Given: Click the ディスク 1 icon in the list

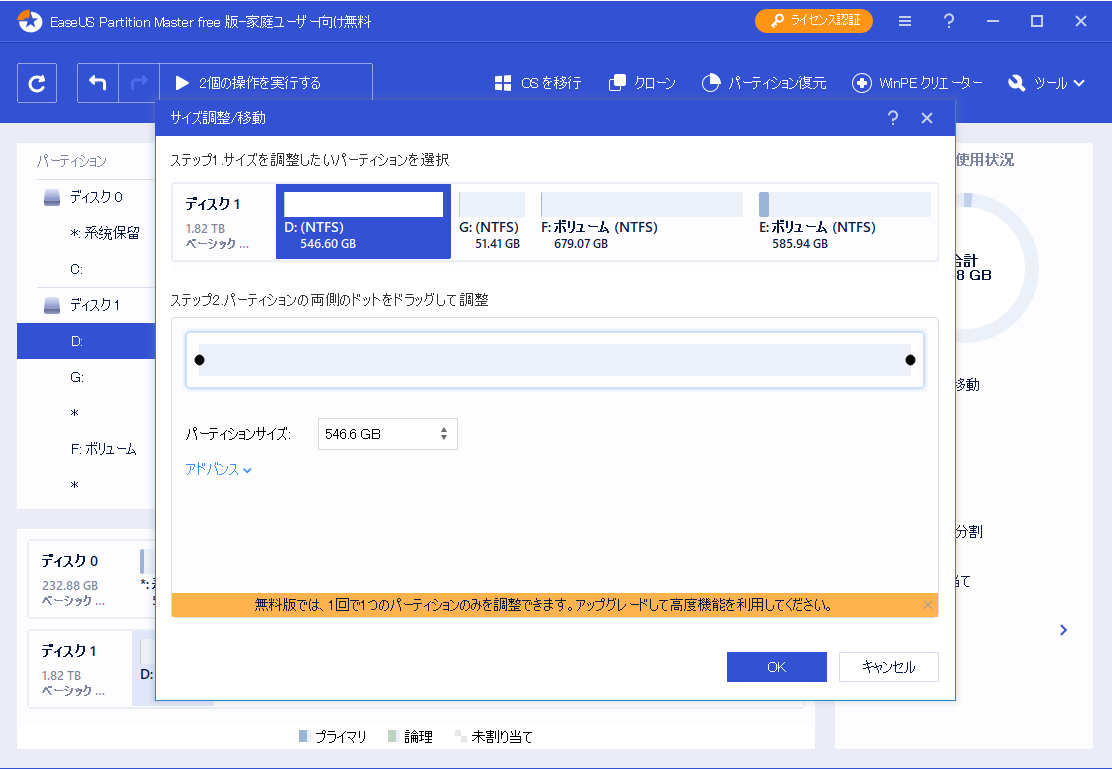Looking at the screenshot, I should [x=52, y=306].
